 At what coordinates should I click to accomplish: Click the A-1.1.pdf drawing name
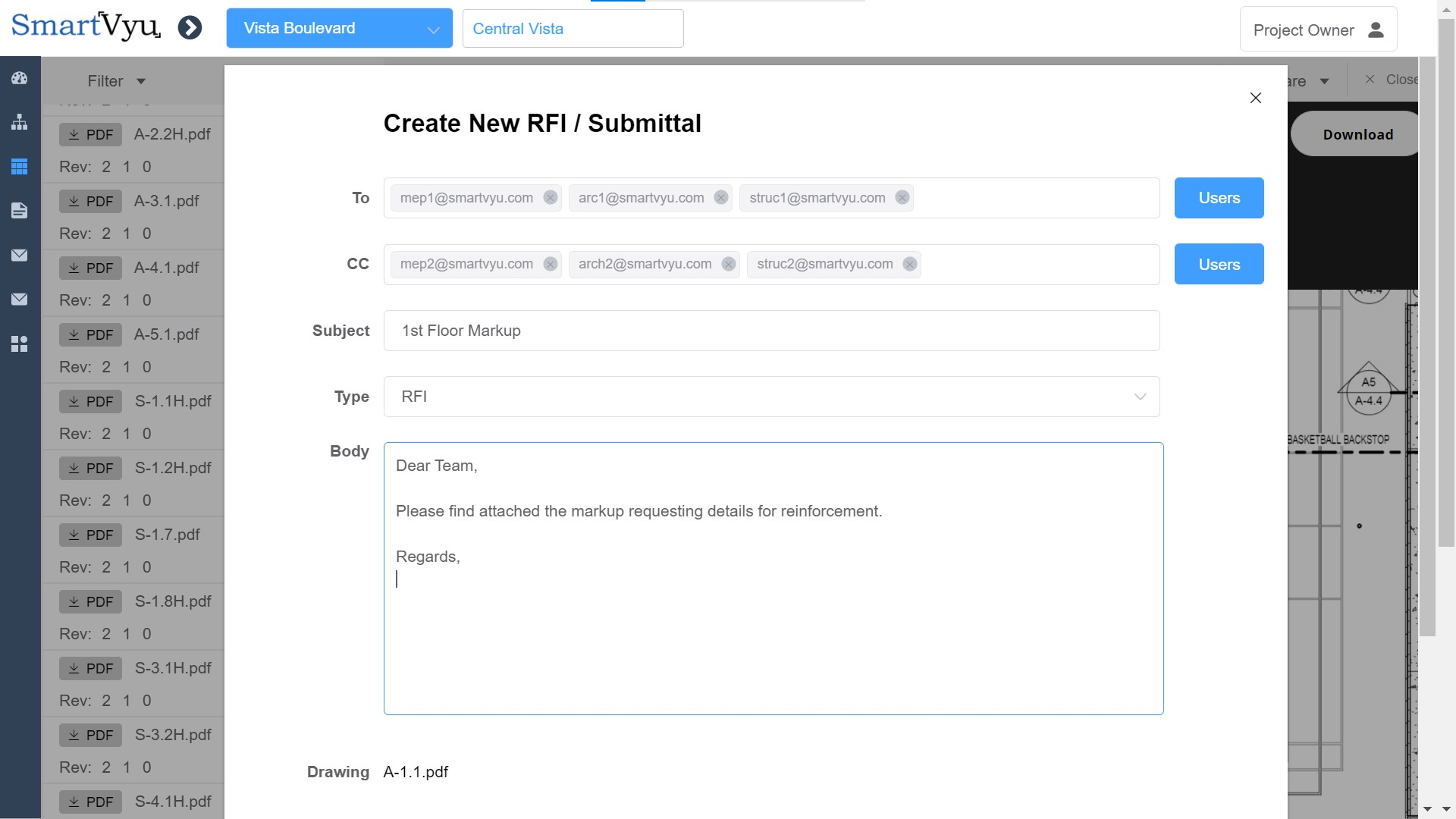(x=416, y=772)
